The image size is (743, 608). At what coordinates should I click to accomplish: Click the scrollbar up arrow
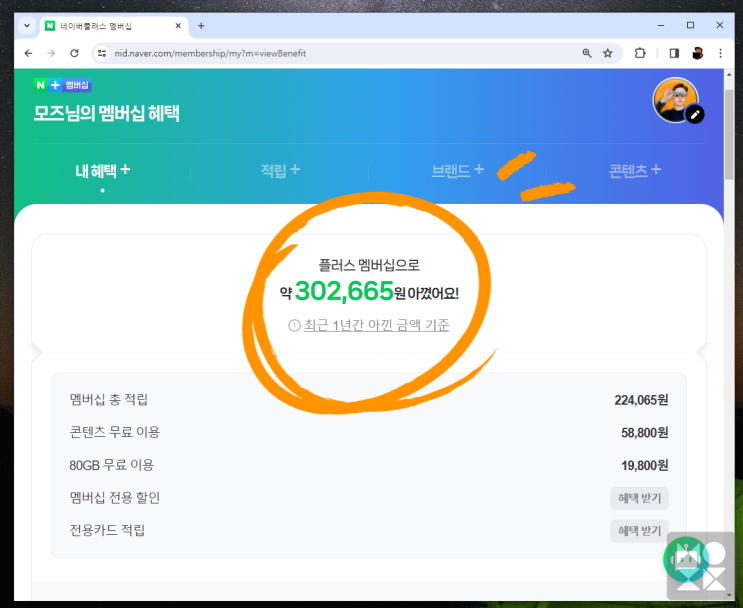click(729, 75)
